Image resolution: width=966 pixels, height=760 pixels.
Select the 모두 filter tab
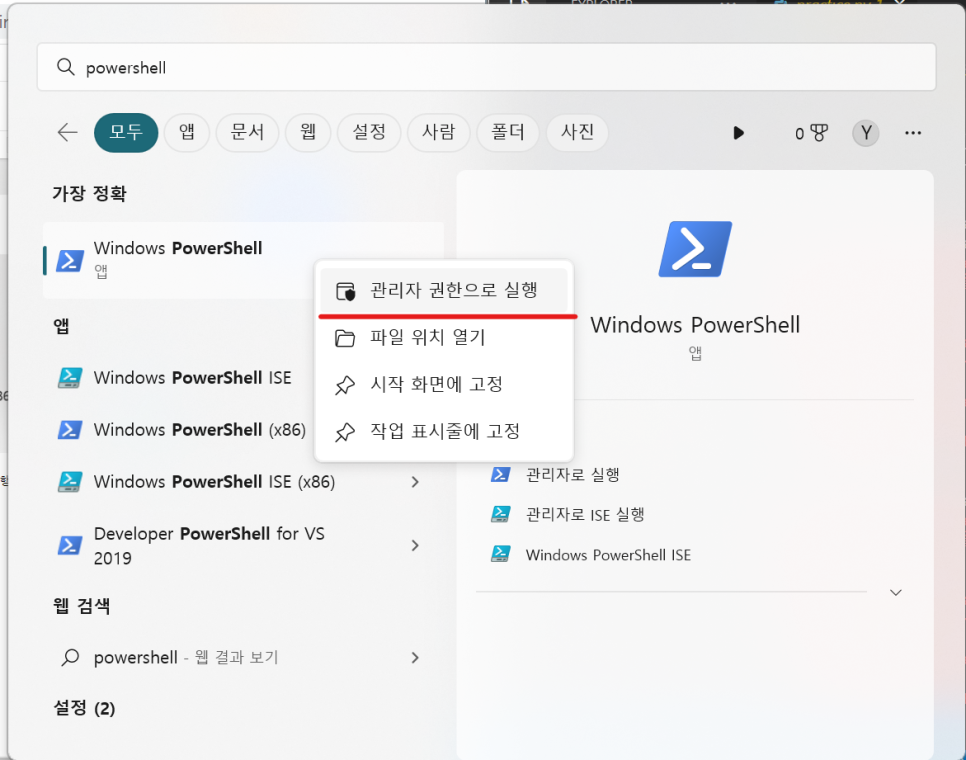[x=126, y=132]
